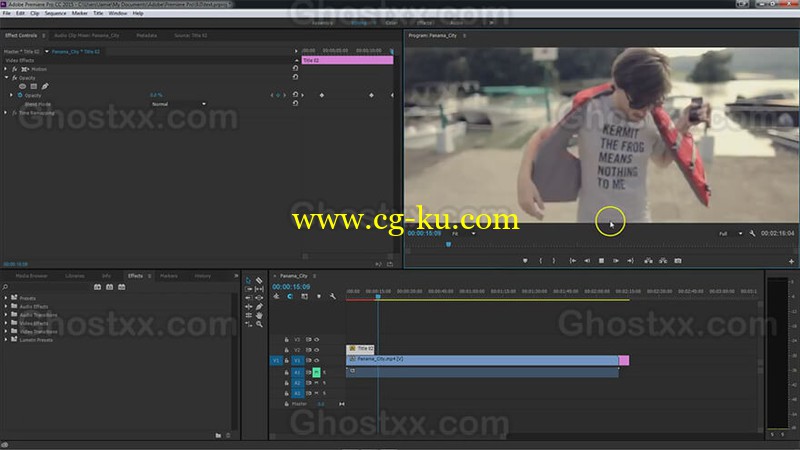
Task: Create new bin in Effects panel
Action: (218, 435)
